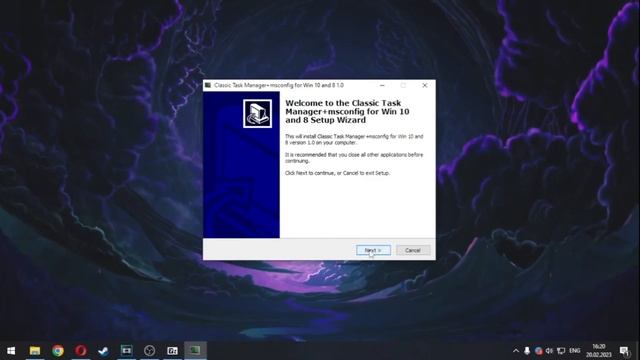Open the volume control in tray
This screenshot has width=640, height=360.
pos(549,351)
